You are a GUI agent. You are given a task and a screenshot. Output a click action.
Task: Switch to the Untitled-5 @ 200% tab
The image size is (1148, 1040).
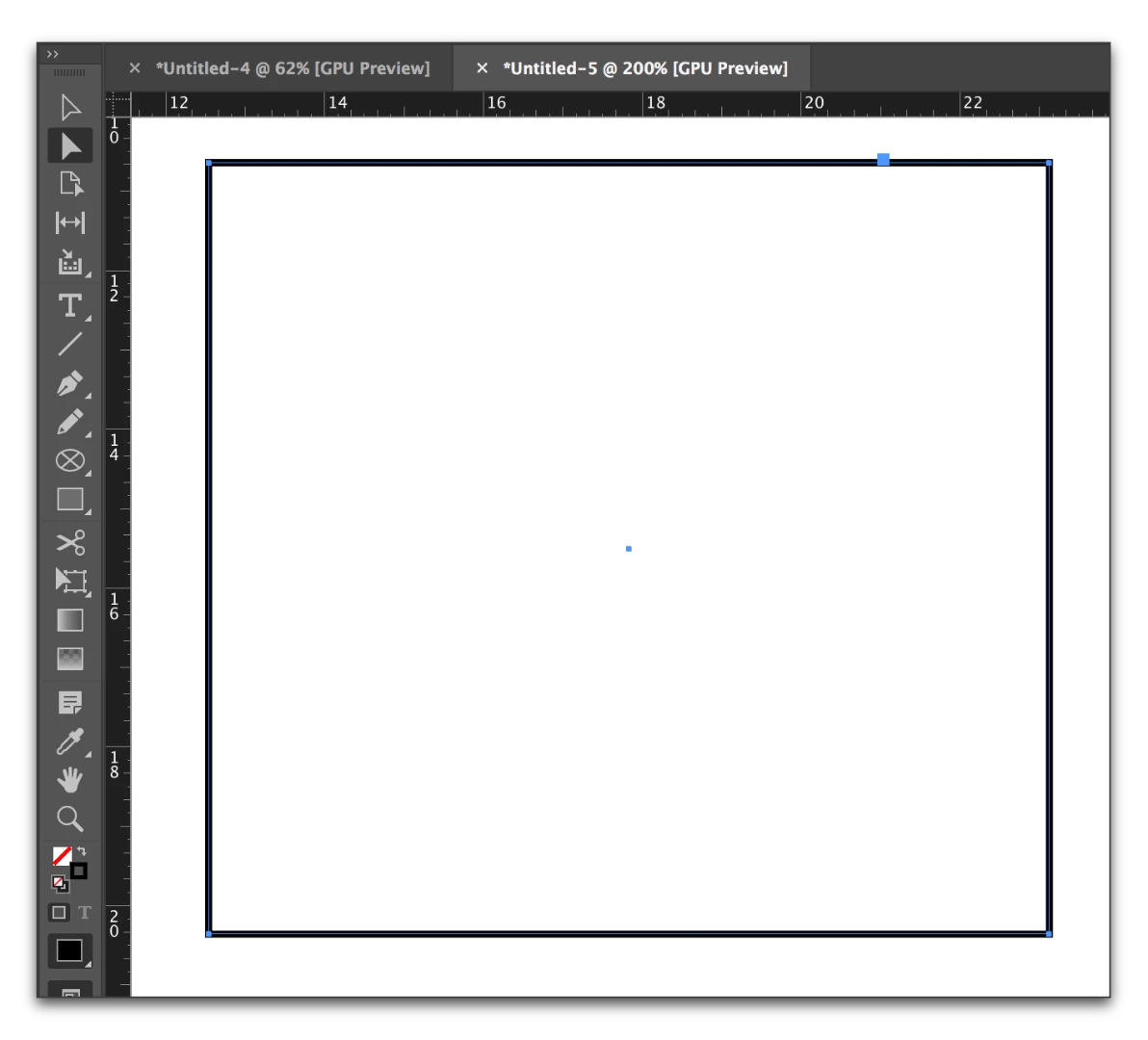[645, 68]
